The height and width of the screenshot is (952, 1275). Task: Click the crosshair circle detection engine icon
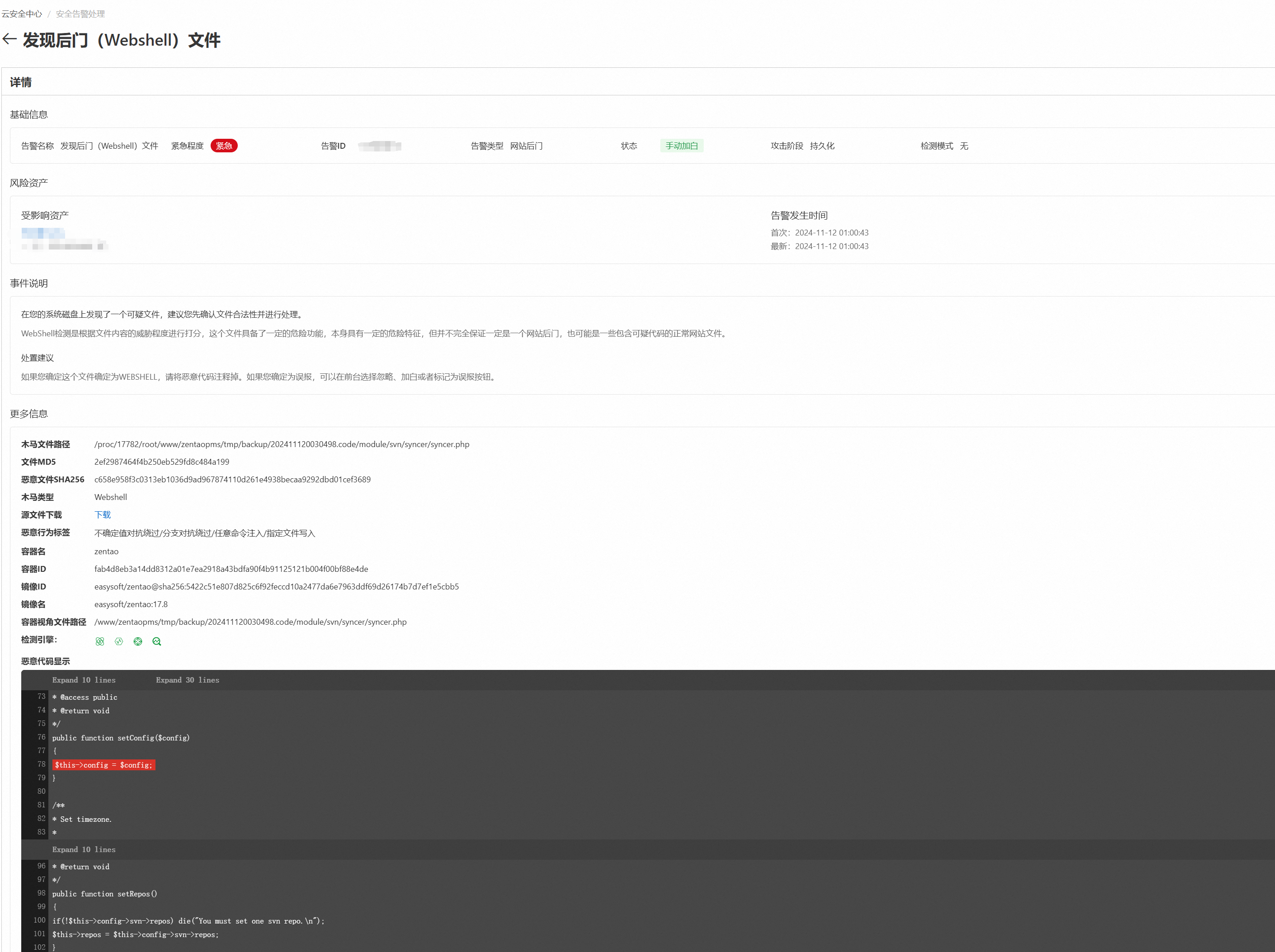(x=138, y=641)
